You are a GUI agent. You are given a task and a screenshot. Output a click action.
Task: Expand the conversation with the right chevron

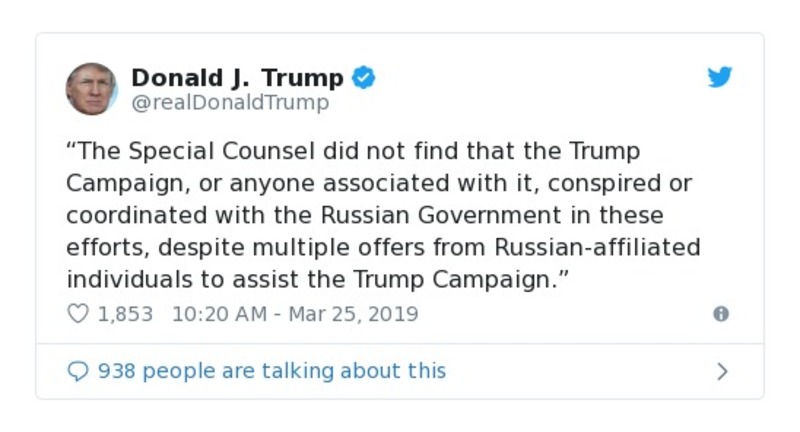[x=722, y=372]
